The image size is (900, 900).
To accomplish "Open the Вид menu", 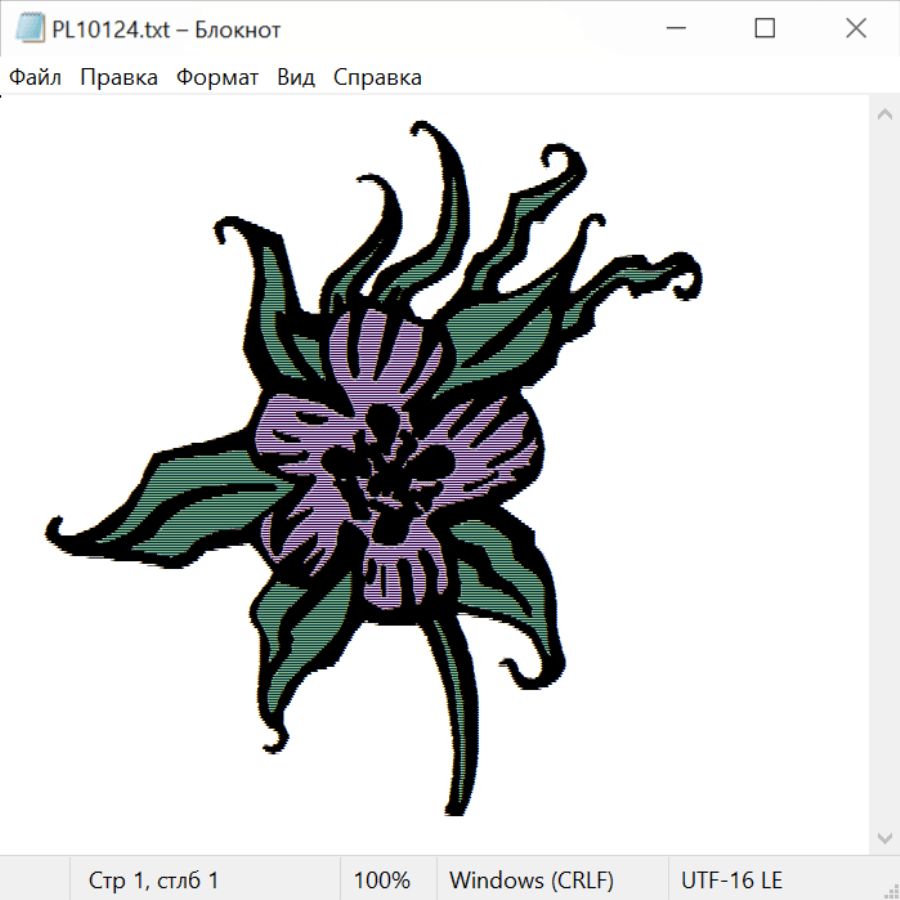I will pyautogui.click(x=296, y=77).
